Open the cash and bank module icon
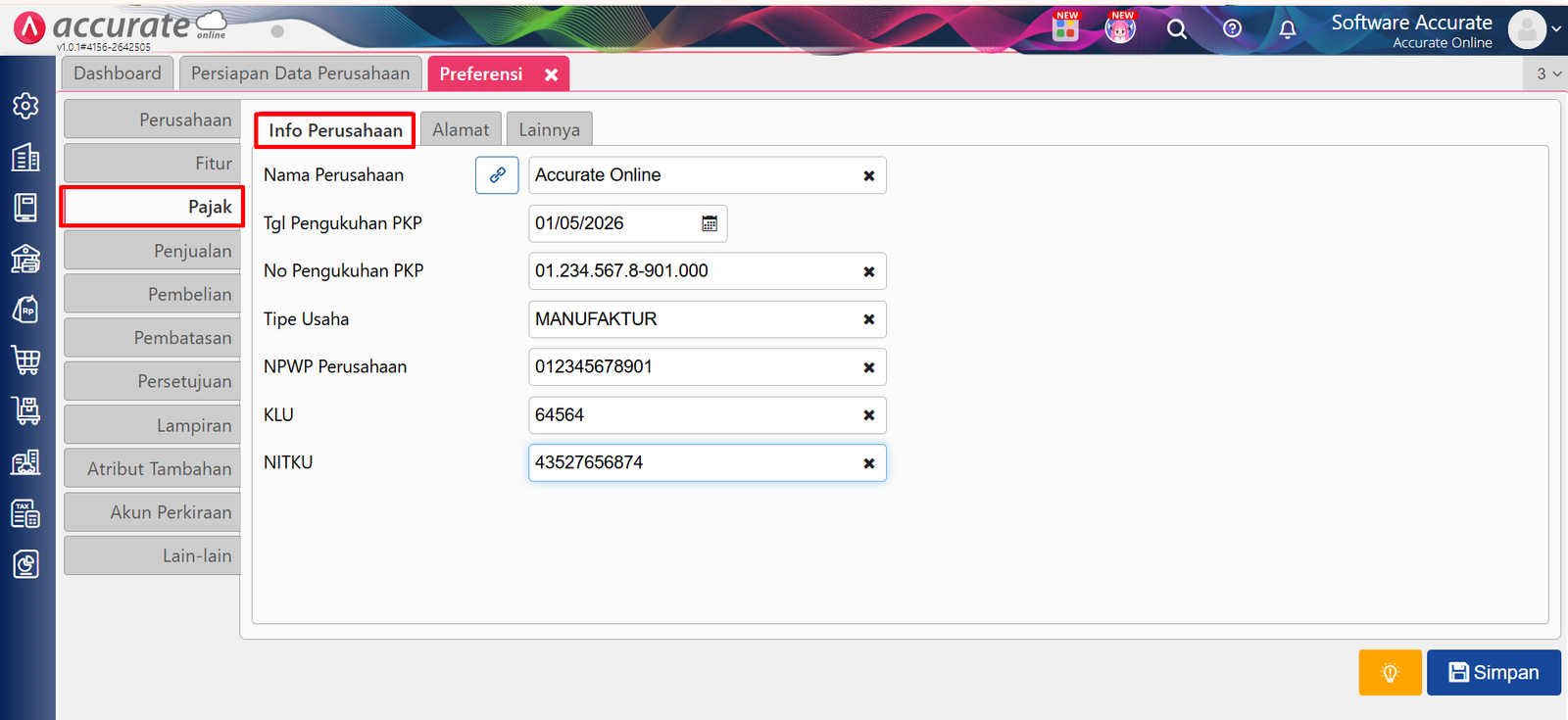1568x720 pixels. click(26, 259)
